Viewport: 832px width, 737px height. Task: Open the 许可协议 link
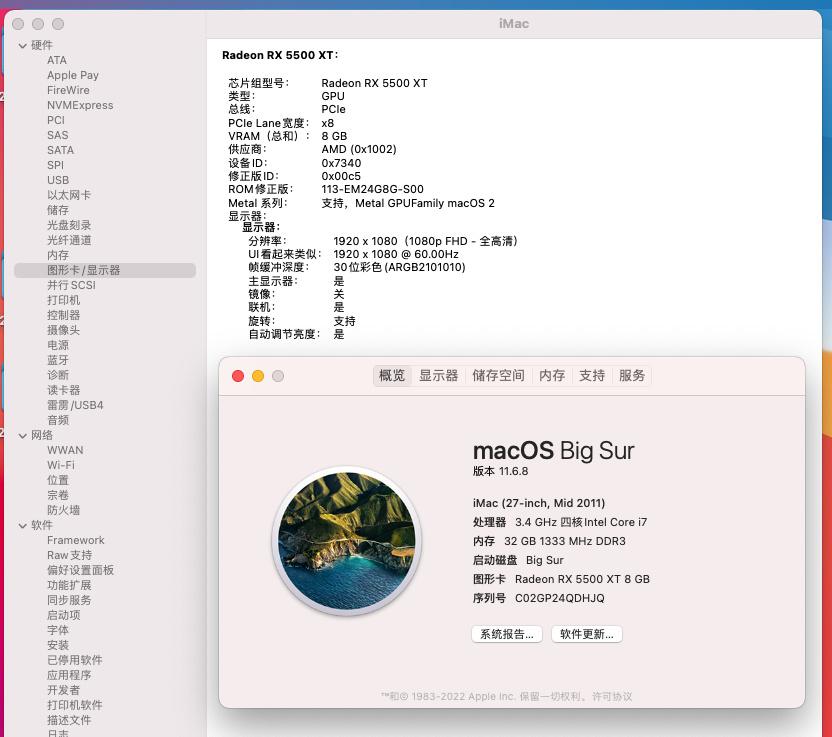coord(612,697)
